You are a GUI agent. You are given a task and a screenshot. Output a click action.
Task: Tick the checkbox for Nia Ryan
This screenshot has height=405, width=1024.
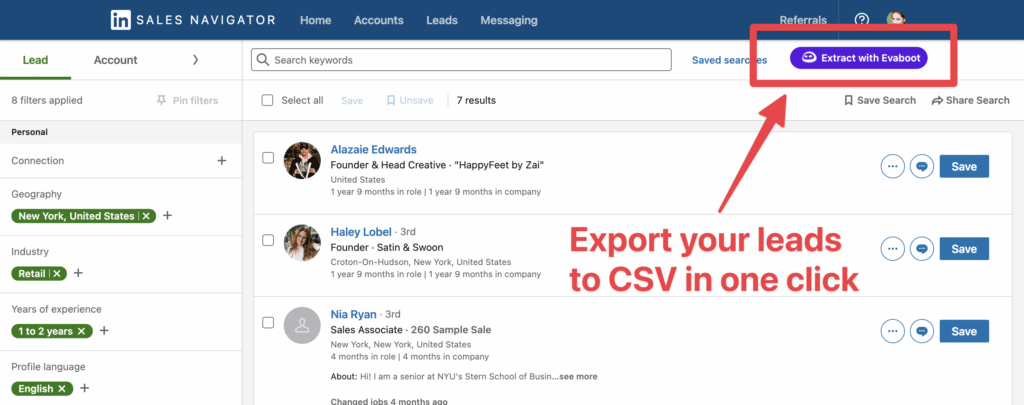coord(268,323)
